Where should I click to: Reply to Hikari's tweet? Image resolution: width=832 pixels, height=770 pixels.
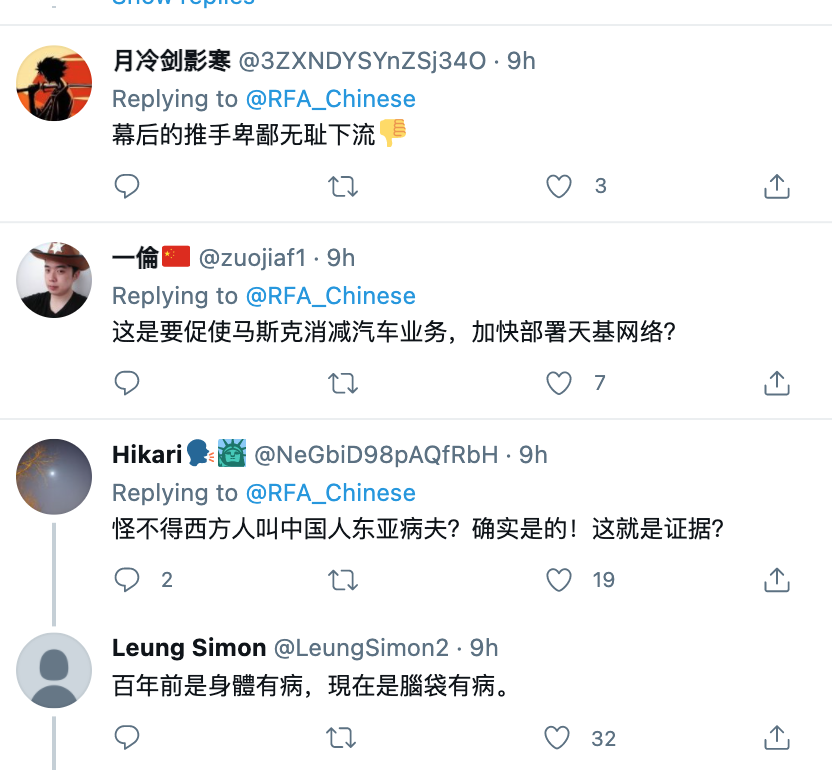127,580
